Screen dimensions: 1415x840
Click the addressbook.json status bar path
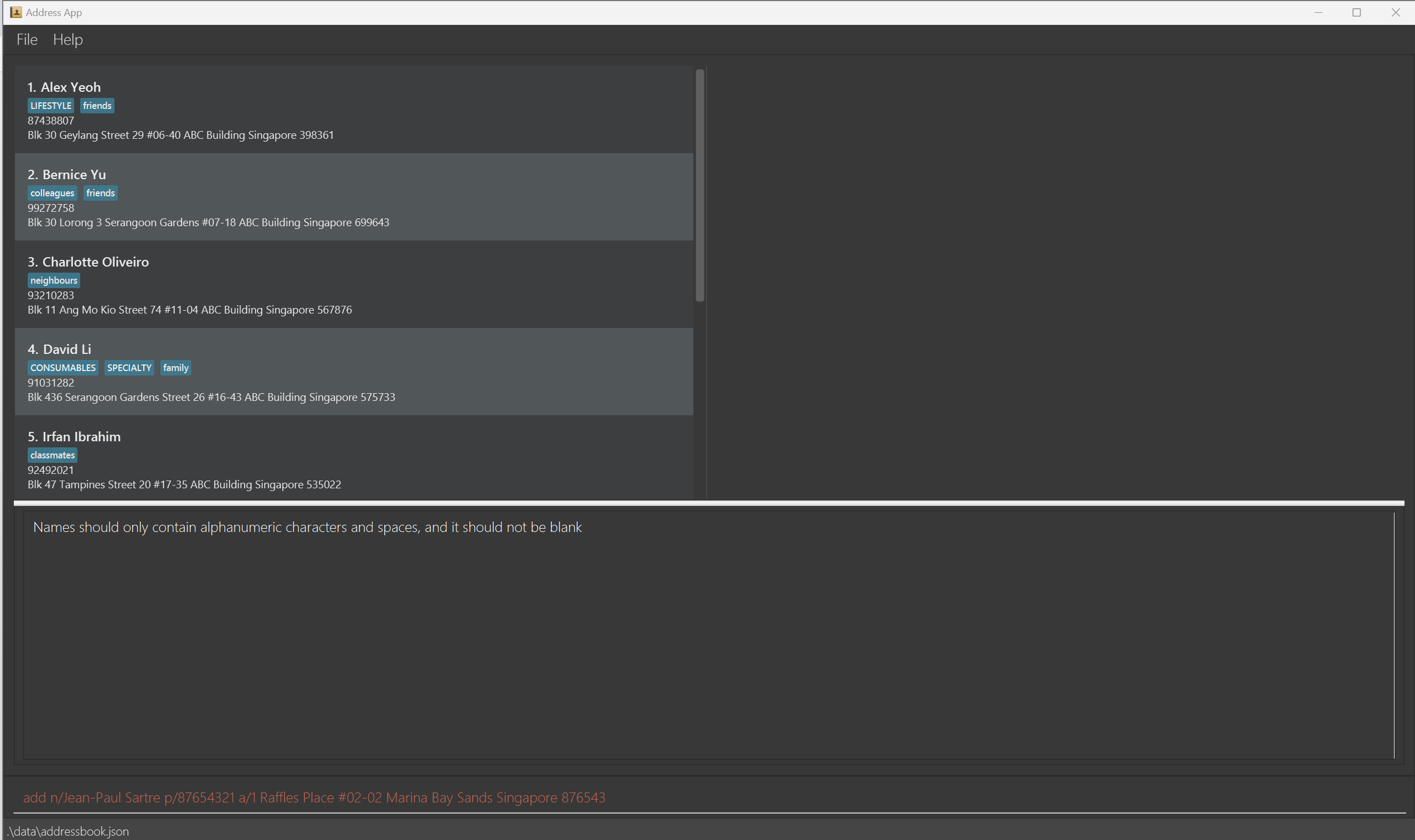pos(69,831)
